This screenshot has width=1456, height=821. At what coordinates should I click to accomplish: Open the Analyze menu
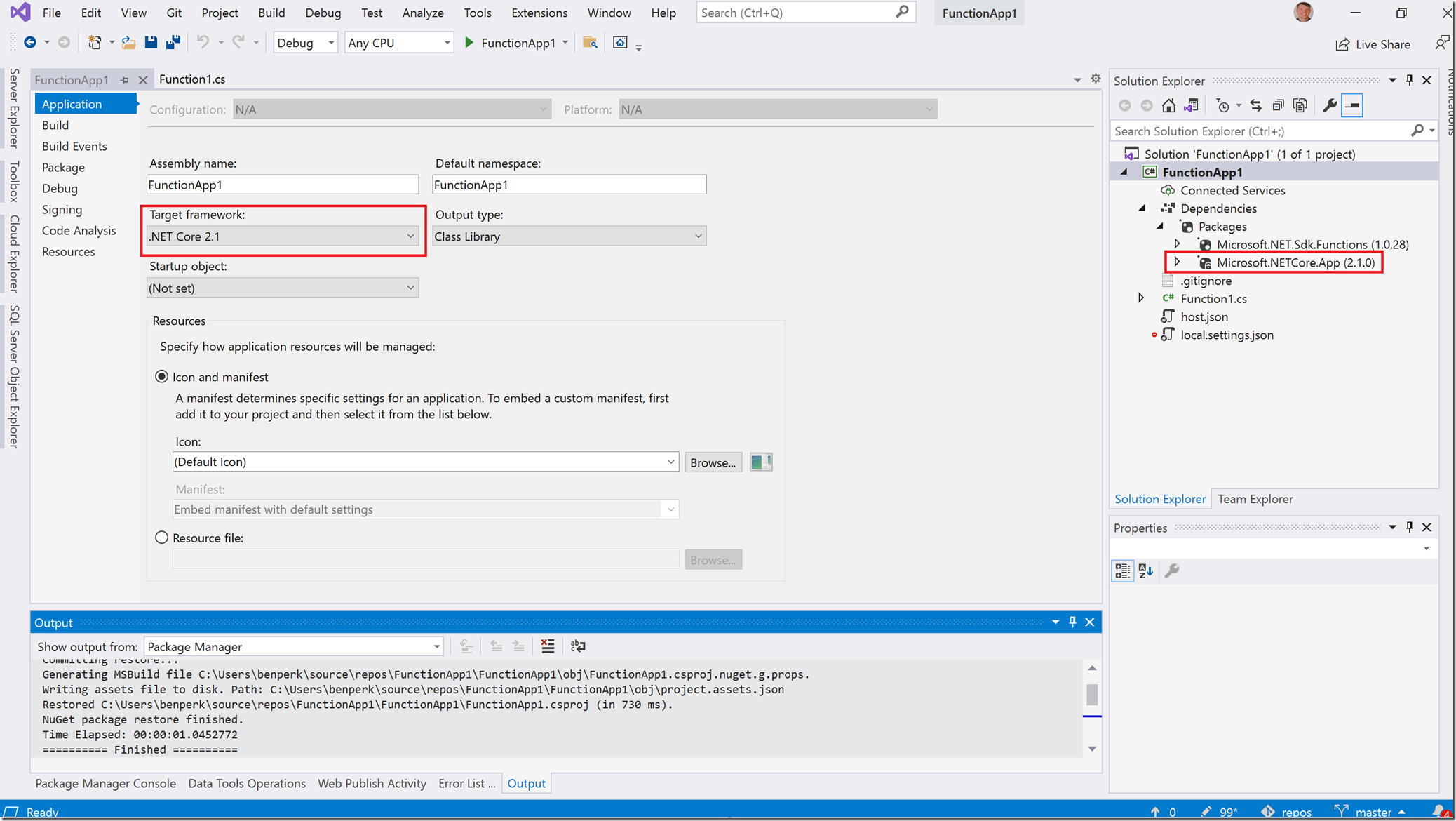click(x=423, y=13)
